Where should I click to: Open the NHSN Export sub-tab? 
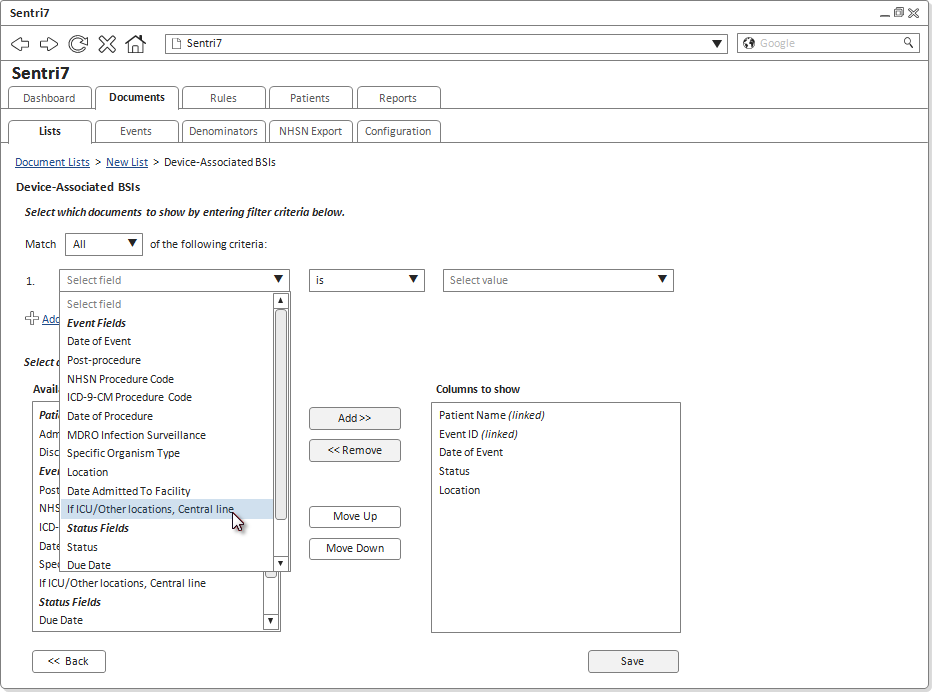coord(310,131)
